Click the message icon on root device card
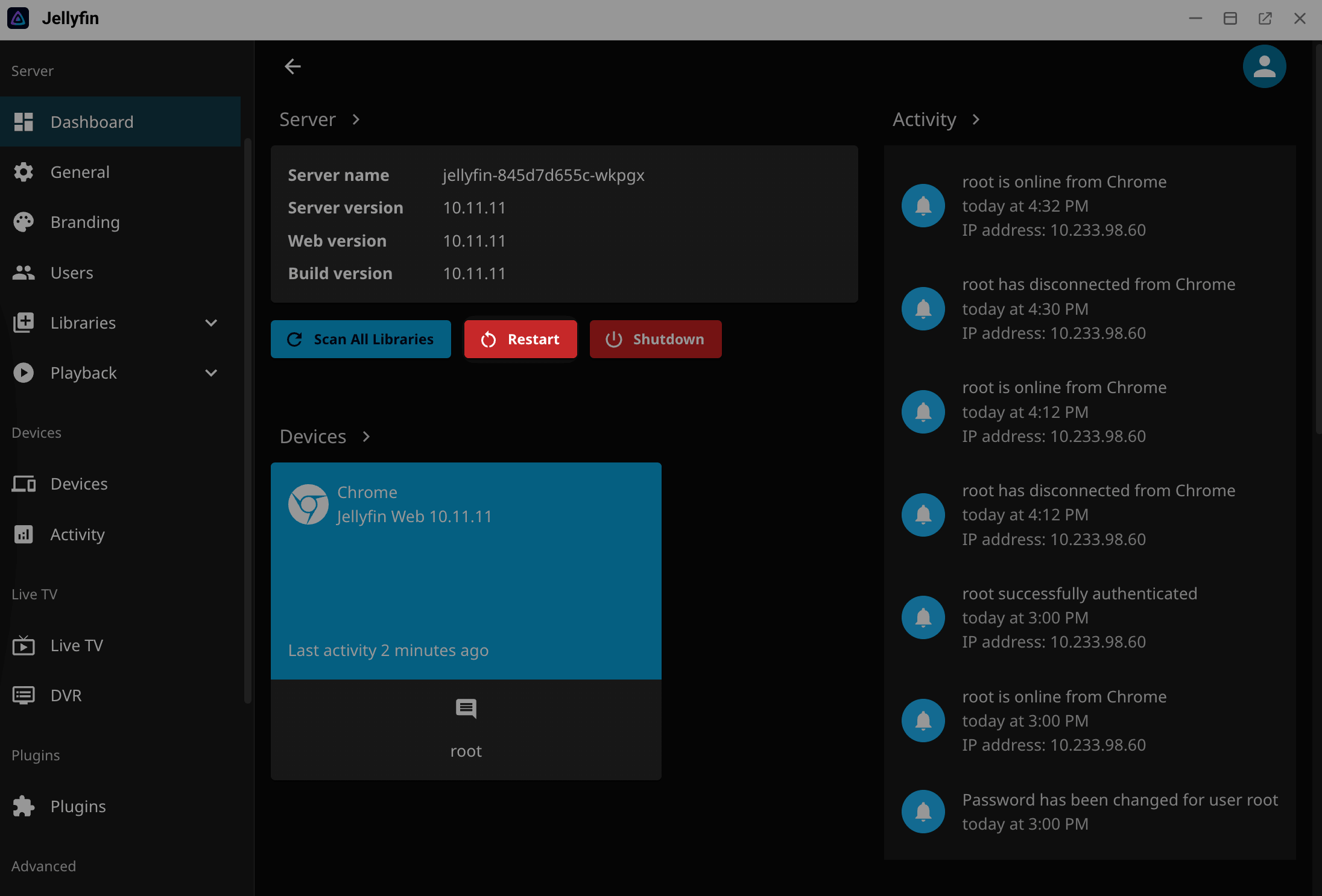1322x896 pixels. [466, 708]
